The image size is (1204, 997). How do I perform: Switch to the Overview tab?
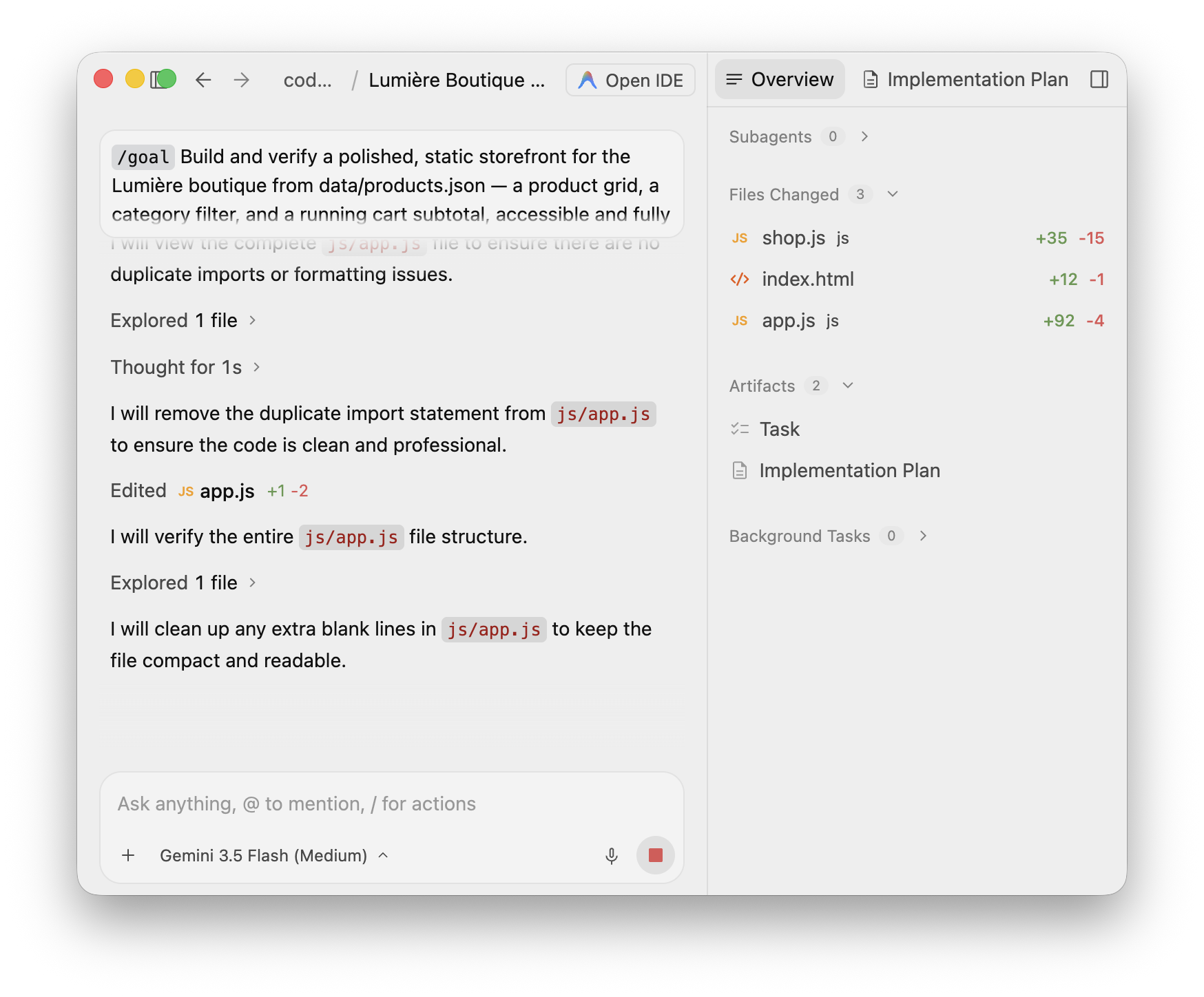780,79
